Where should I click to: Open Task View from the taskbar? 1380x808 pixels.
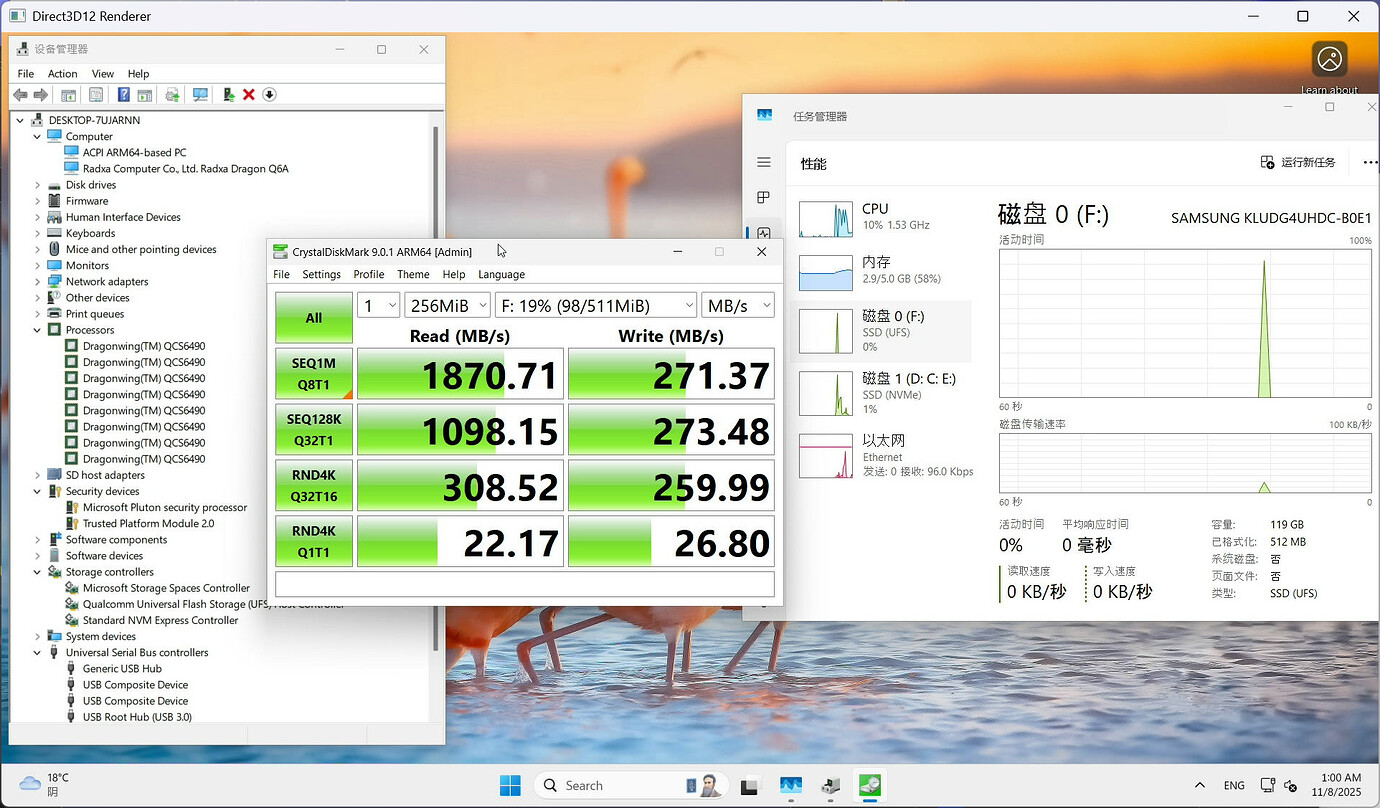pos(749,786)
